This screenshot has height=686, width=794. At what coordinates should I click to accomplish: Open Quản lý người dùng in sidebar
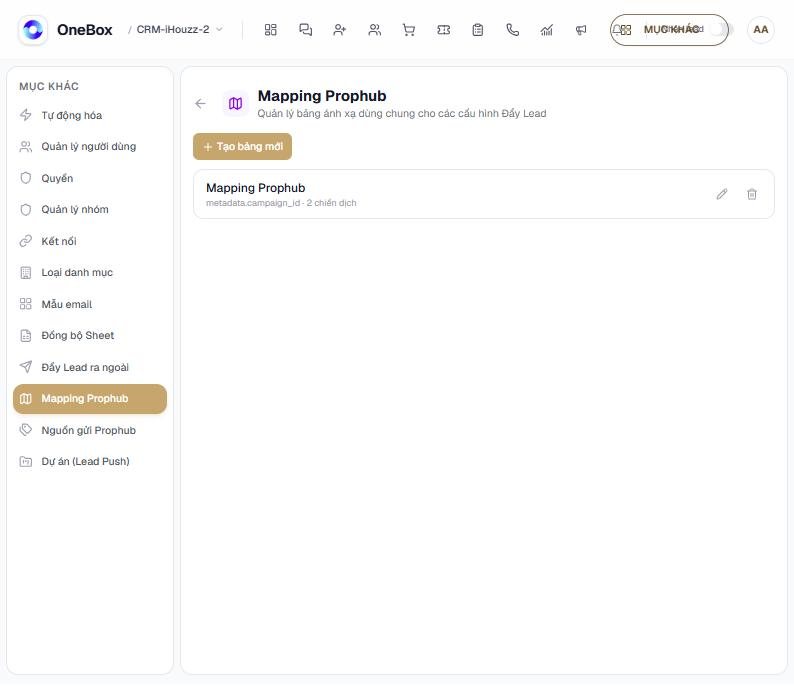click(90, 147)
